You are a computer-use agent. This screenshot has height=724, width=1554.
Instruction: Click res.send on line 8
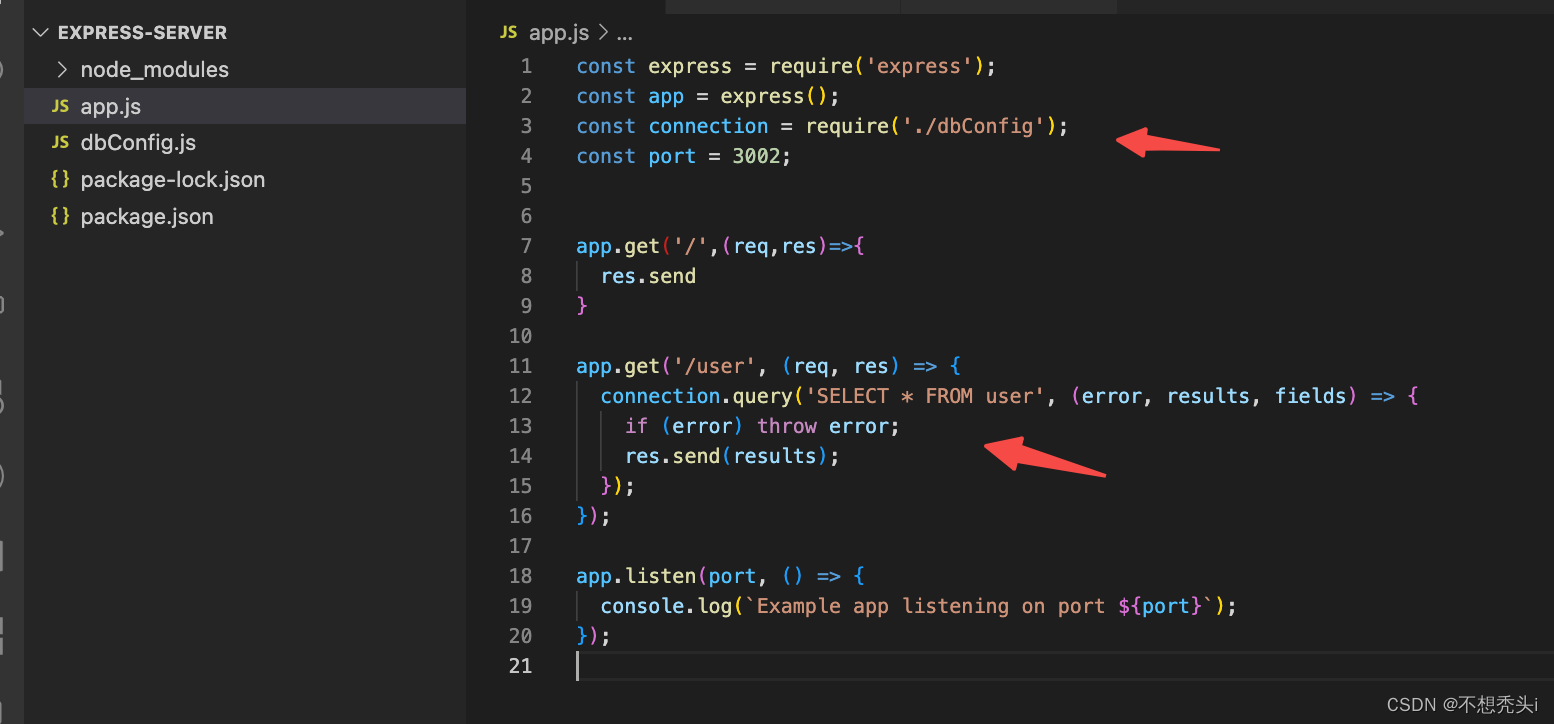[648, 276]
